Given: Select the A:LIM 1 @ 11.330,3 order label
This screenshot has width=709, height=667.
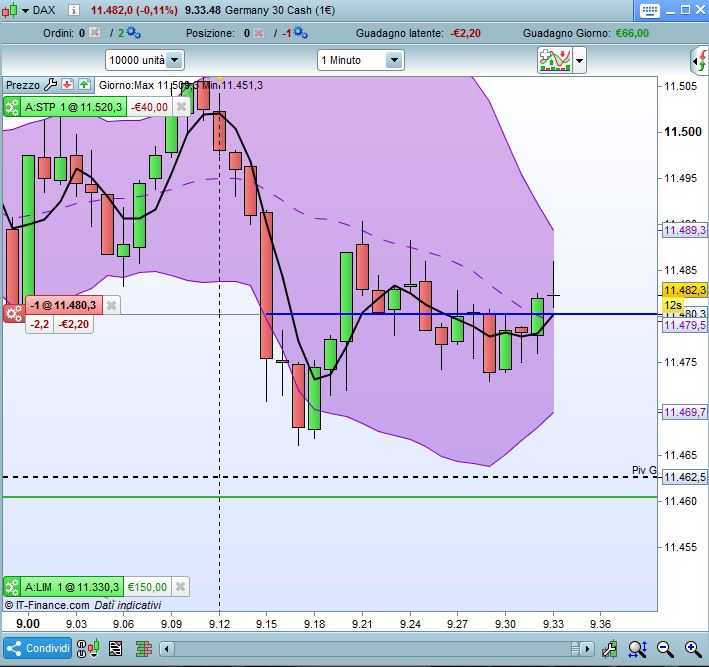Looking at the screenshot, I should tap(72, 587).
